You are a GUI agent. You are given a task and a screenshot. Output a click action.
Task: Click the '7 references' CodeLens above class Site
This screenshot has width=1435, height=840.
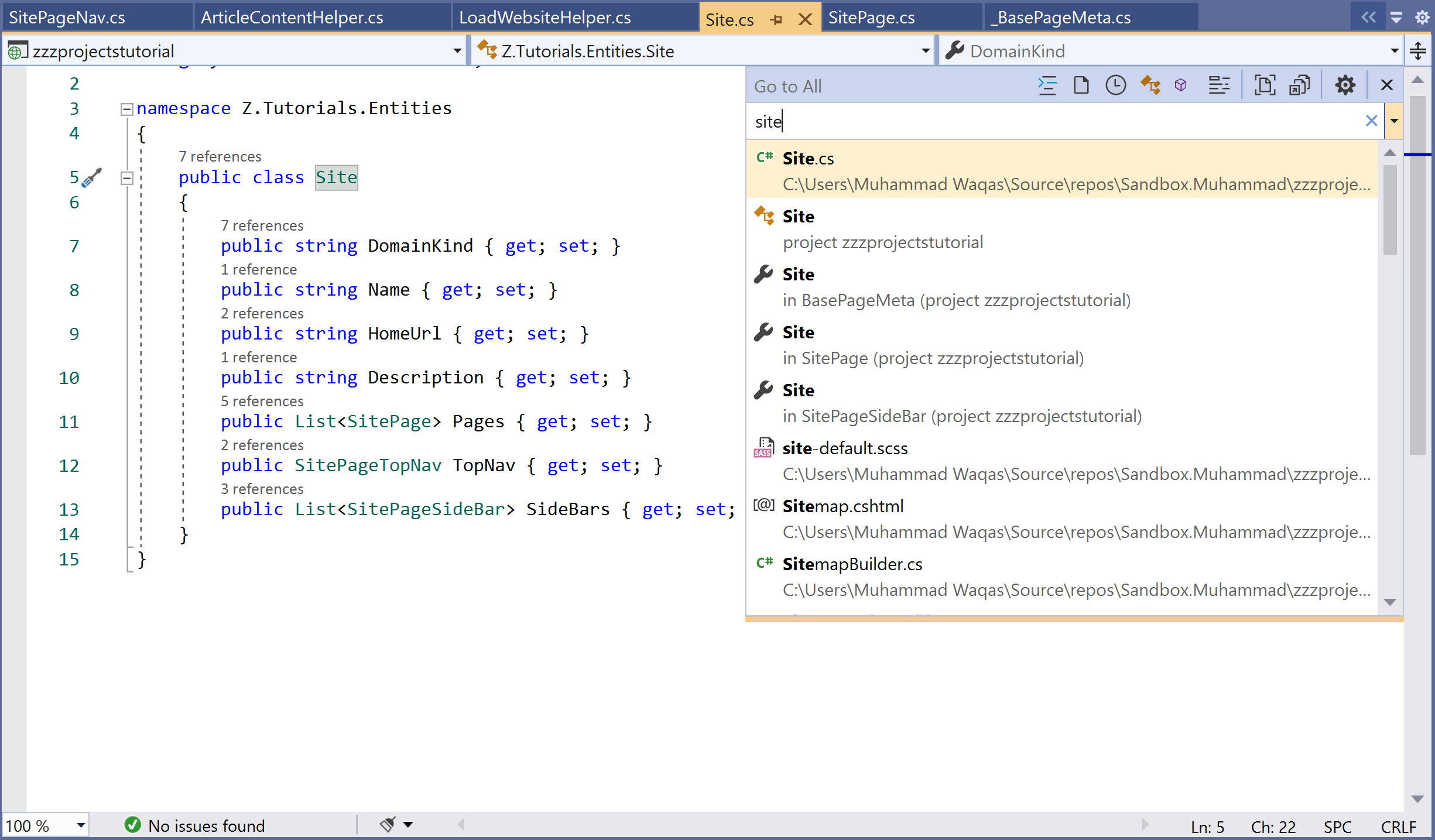(x=220, y=156)
